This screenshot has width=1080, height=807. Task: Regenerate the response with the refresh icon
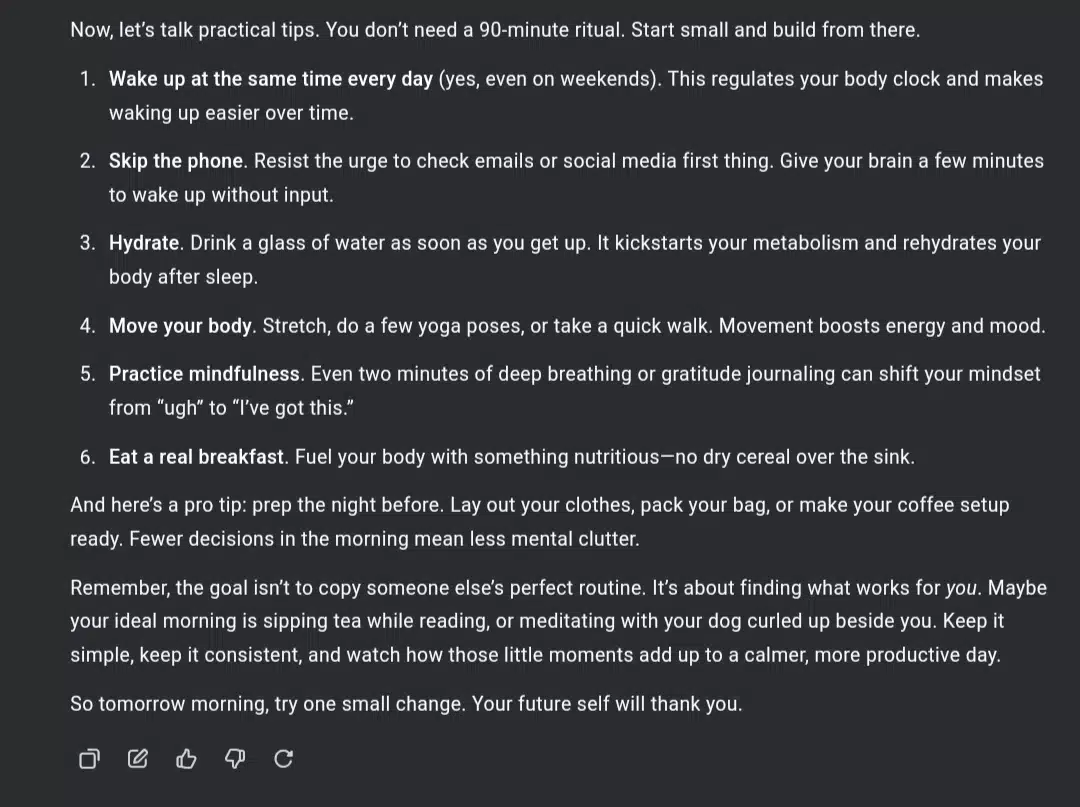pos(284,759)
